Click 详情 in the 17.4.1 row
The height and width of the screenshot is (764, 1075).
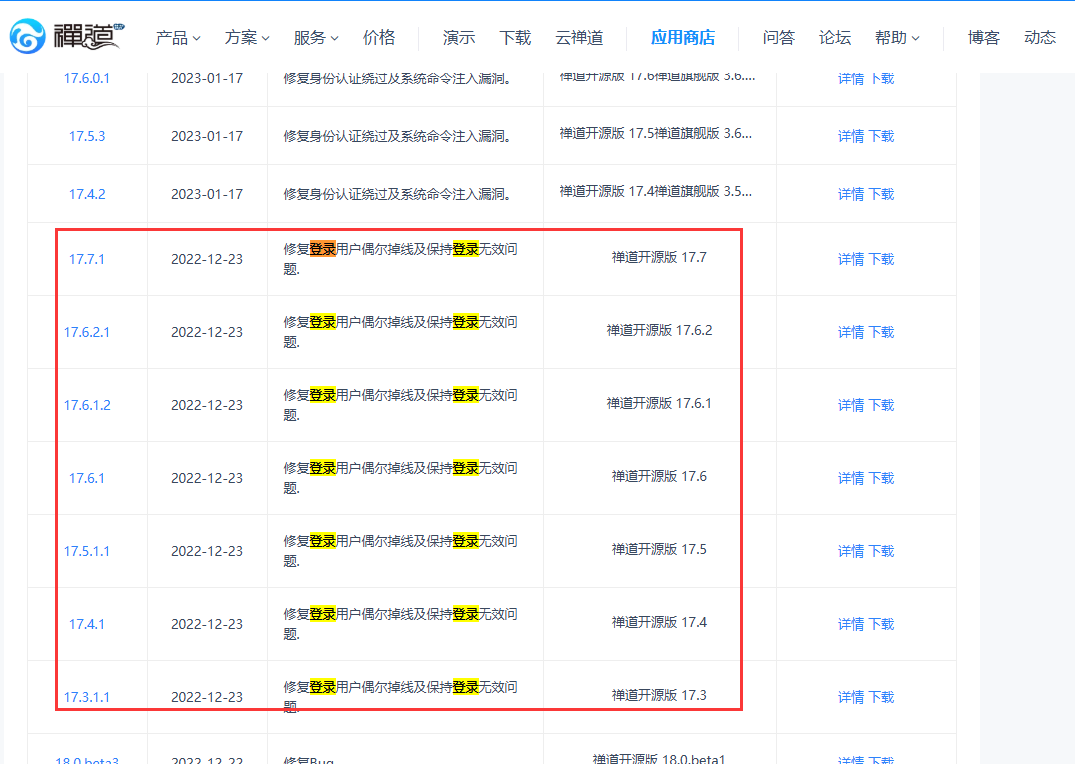click(x=851, y=624)
